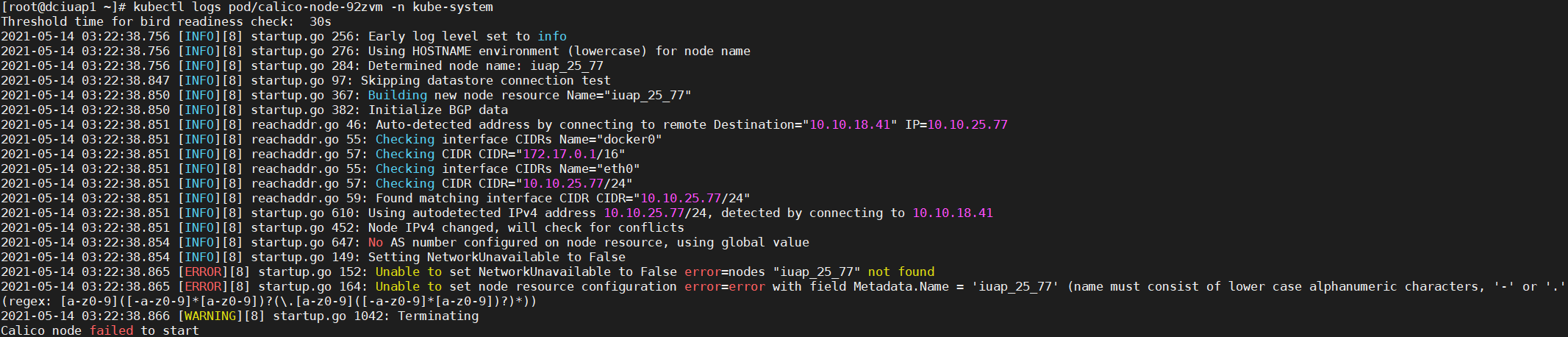Screen dimensions: 1568x337
Task: Click the determined node name iuap_25_77
Action: (567, 65)
